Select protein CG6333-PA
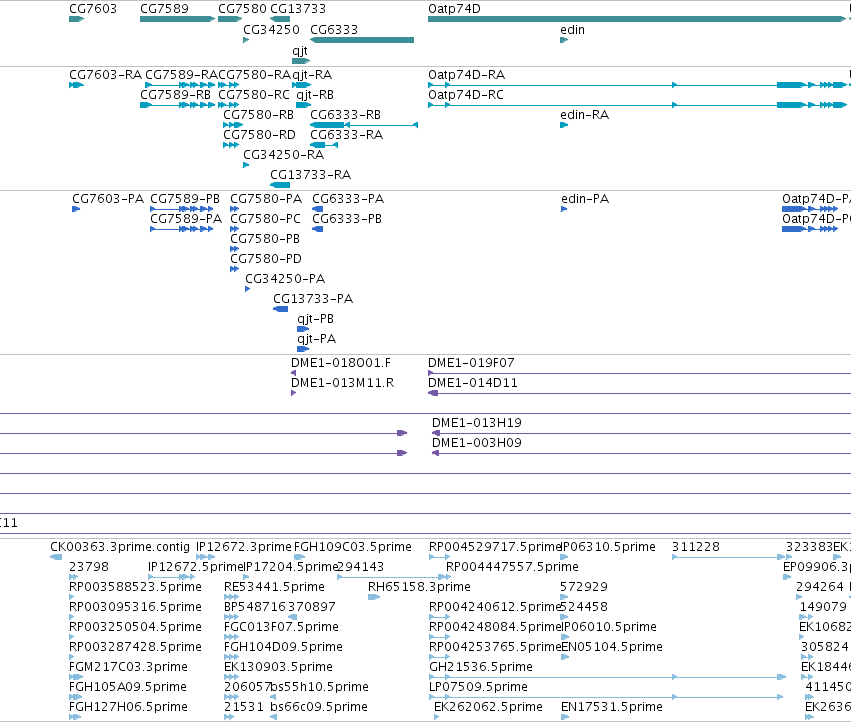This screenshot has height=722, width=851. pyautogui.click(x=348, y=199)
